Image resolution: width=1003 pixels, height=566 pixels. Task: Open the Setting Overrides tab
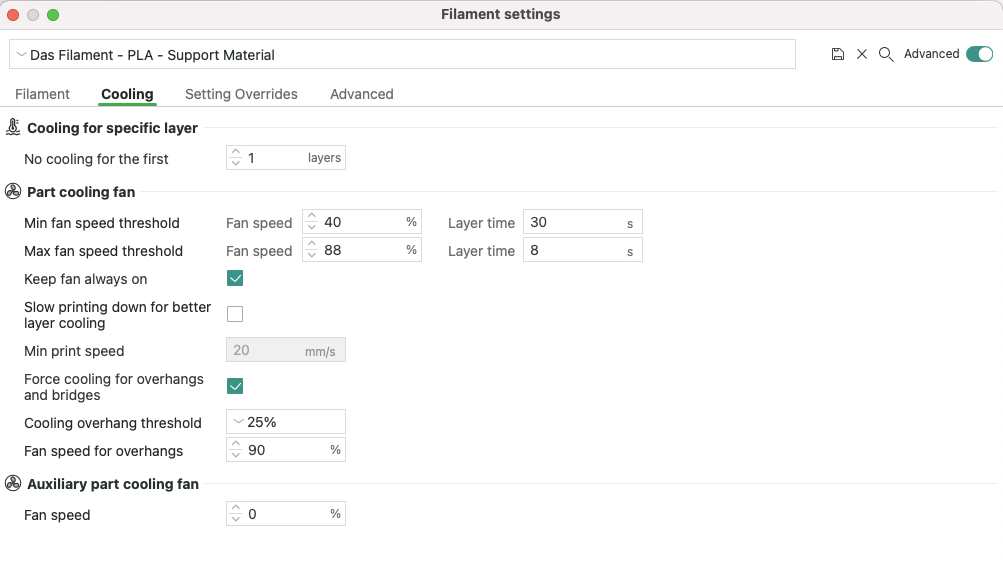pos(241,94)
